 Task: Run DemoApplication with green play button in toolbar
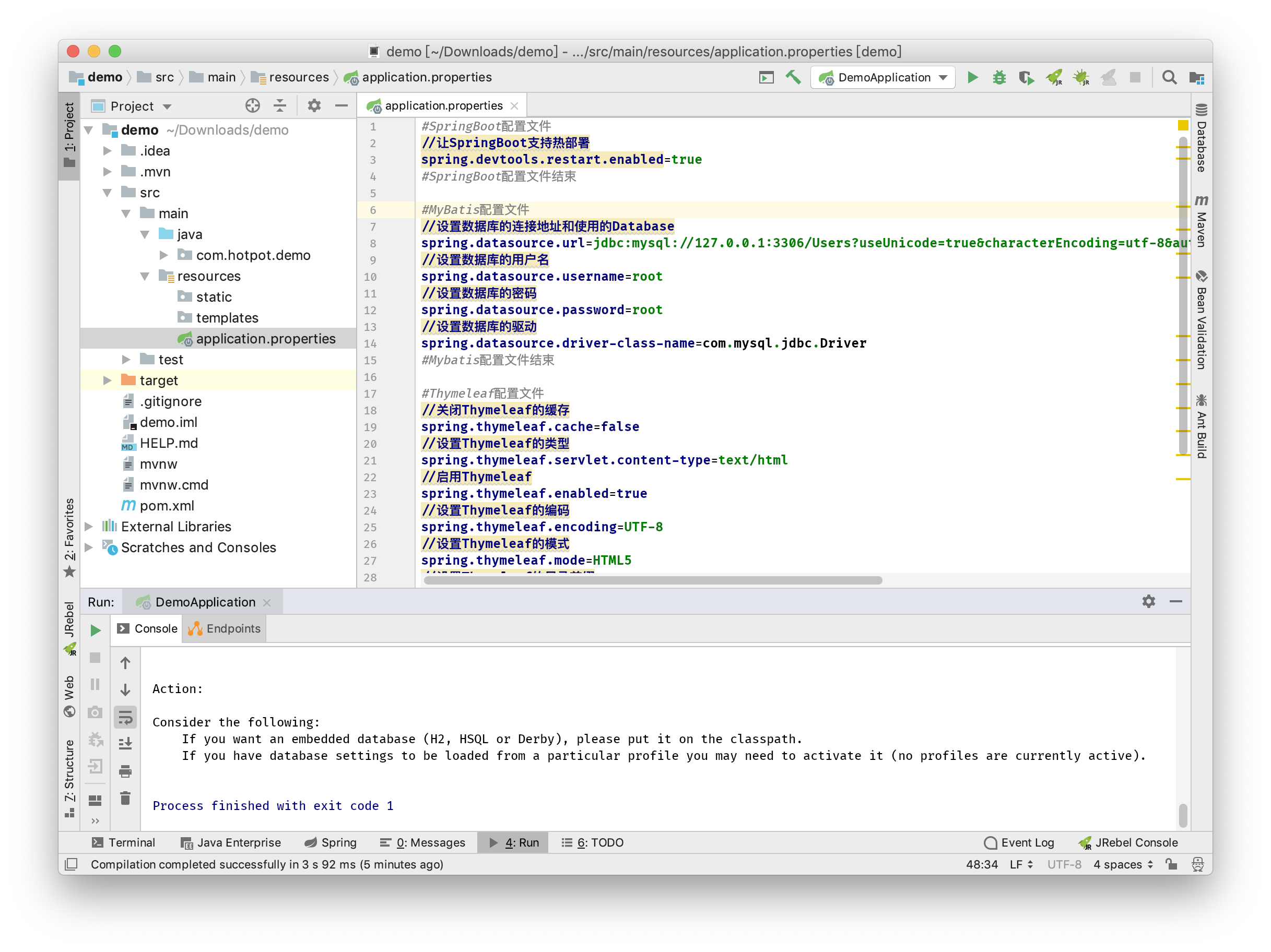[x=972, y=78]
